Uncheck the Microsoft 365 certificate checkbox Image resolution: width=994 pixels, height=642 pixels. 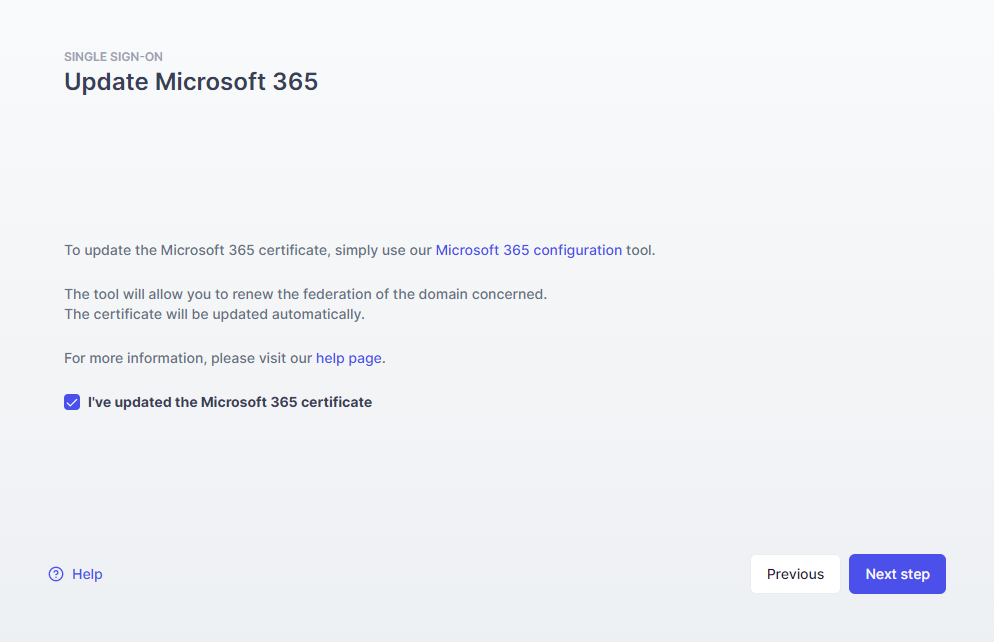[72, 402]
